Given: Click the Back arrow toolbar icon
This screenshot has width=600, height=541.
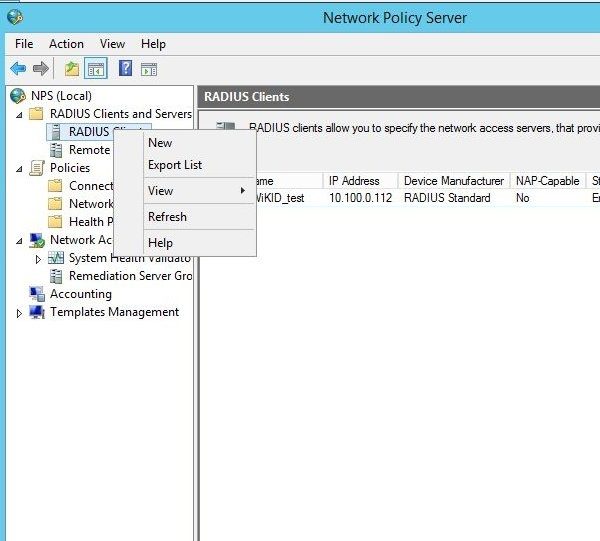Looking at the screenshot, I should coord(18,69).
